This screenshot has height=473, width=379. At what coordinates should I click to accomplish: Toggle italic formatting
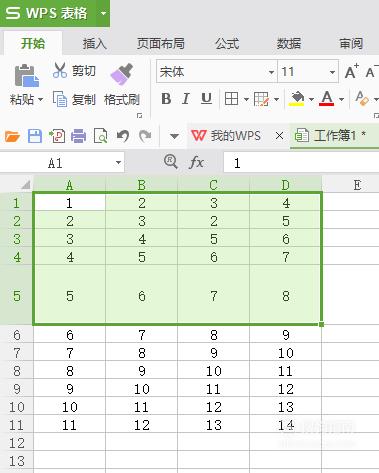point(186,99)
